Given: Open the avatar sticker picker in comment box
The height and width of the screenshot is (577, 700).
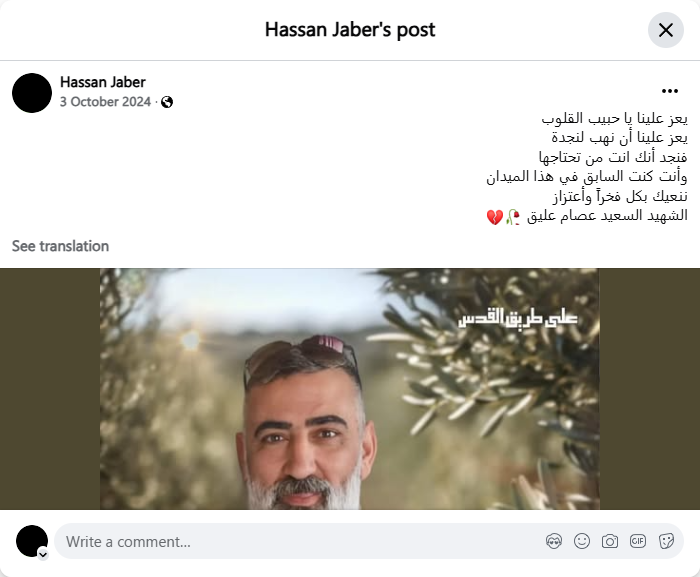Looking at the screenshot, I should pos(554,541).
